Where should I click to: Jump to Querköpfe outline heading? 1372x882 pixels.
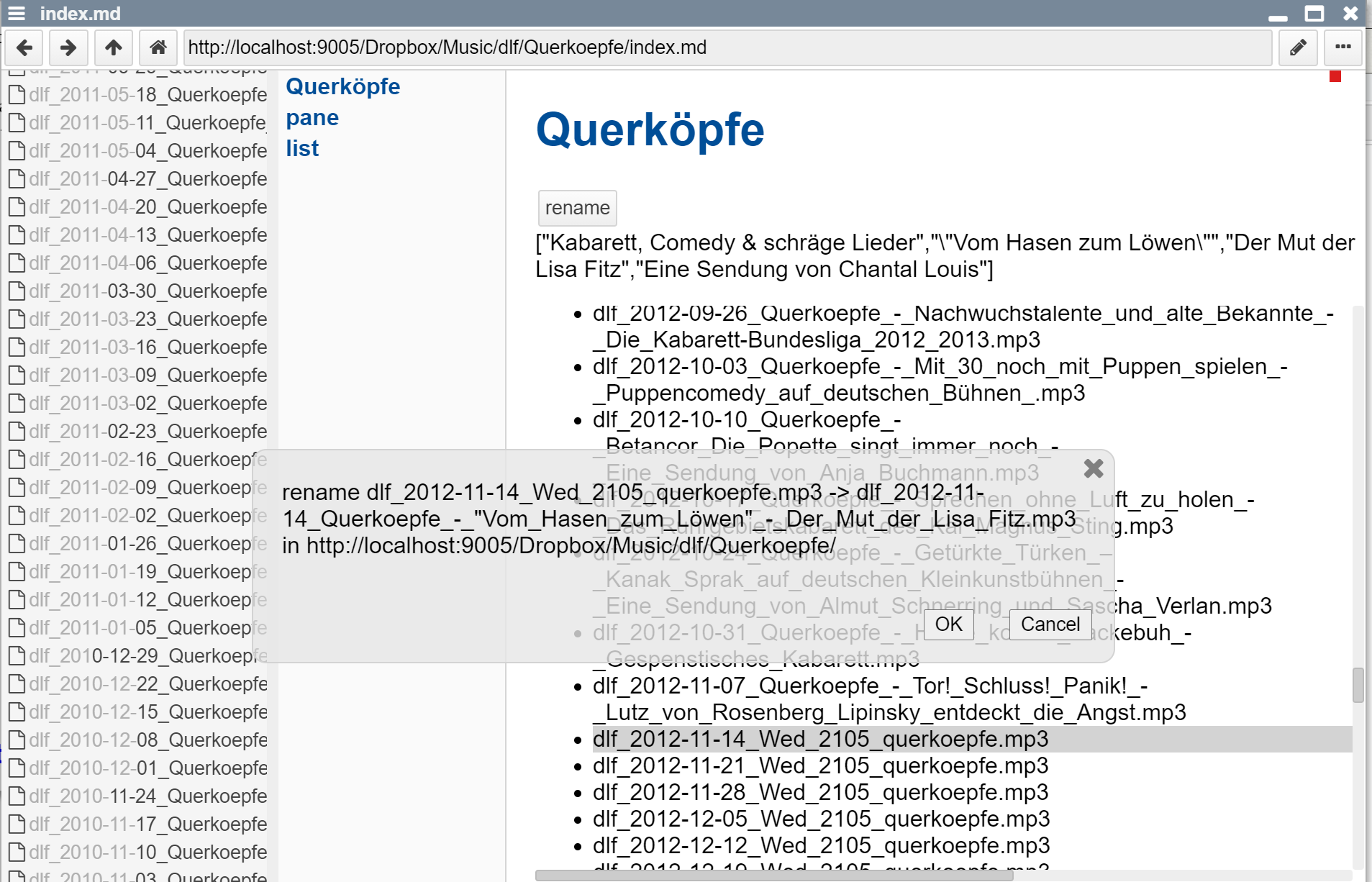point(342,86)
